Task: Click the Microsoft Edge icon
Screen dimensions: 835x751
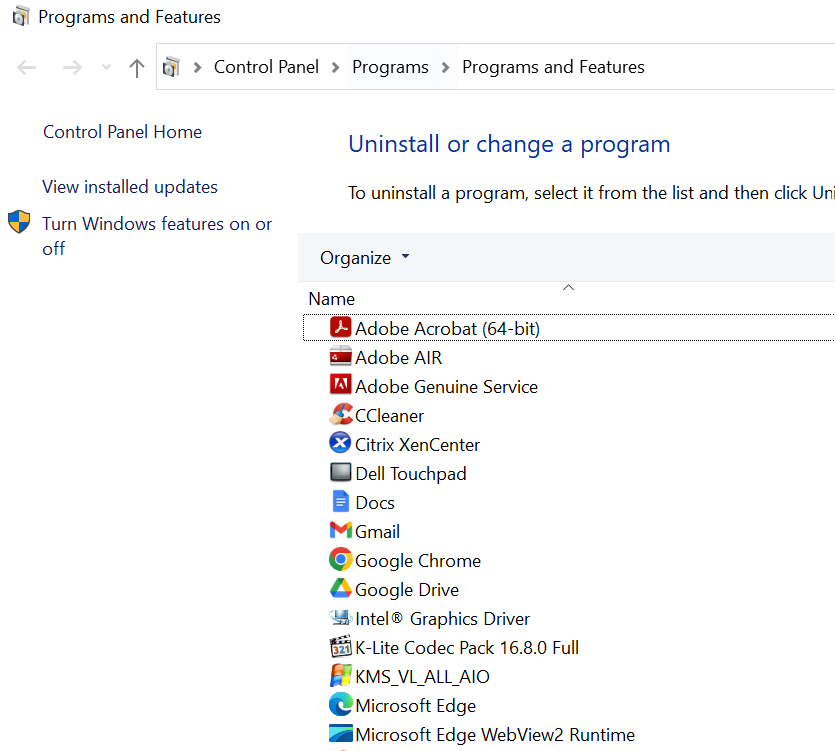Action: 340,705
